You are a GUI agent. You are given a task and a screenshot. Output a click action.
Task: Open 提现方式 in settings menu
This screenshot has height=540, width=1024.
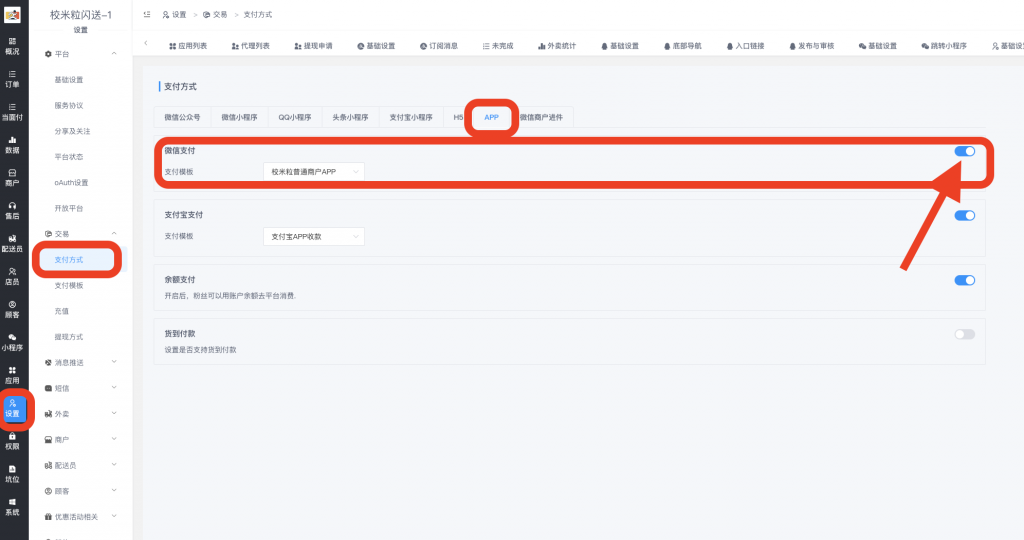click(x=69, y=337)
